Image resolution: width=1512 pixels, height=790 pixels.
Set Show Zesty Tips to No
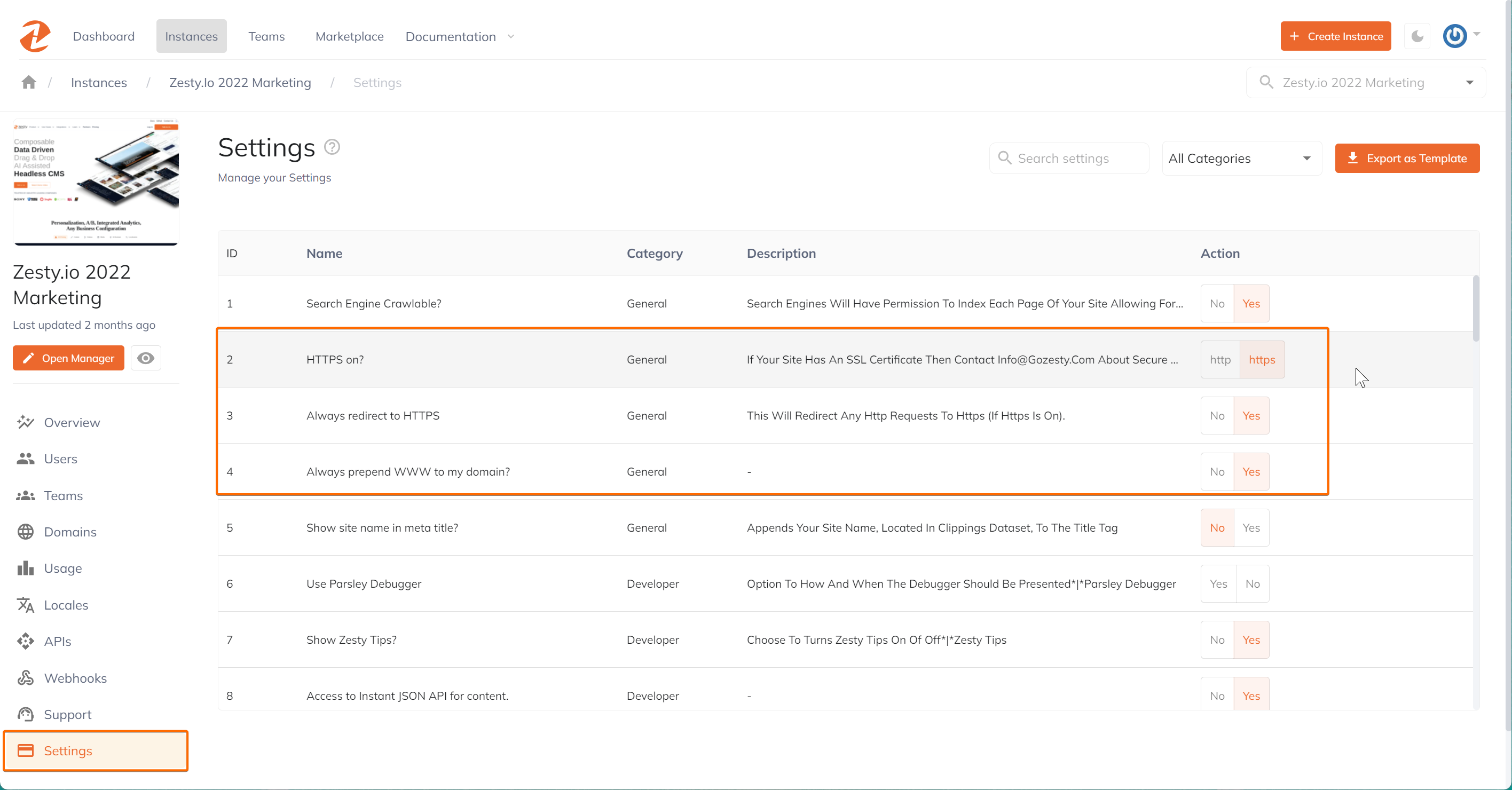(x=1217, y=640)
